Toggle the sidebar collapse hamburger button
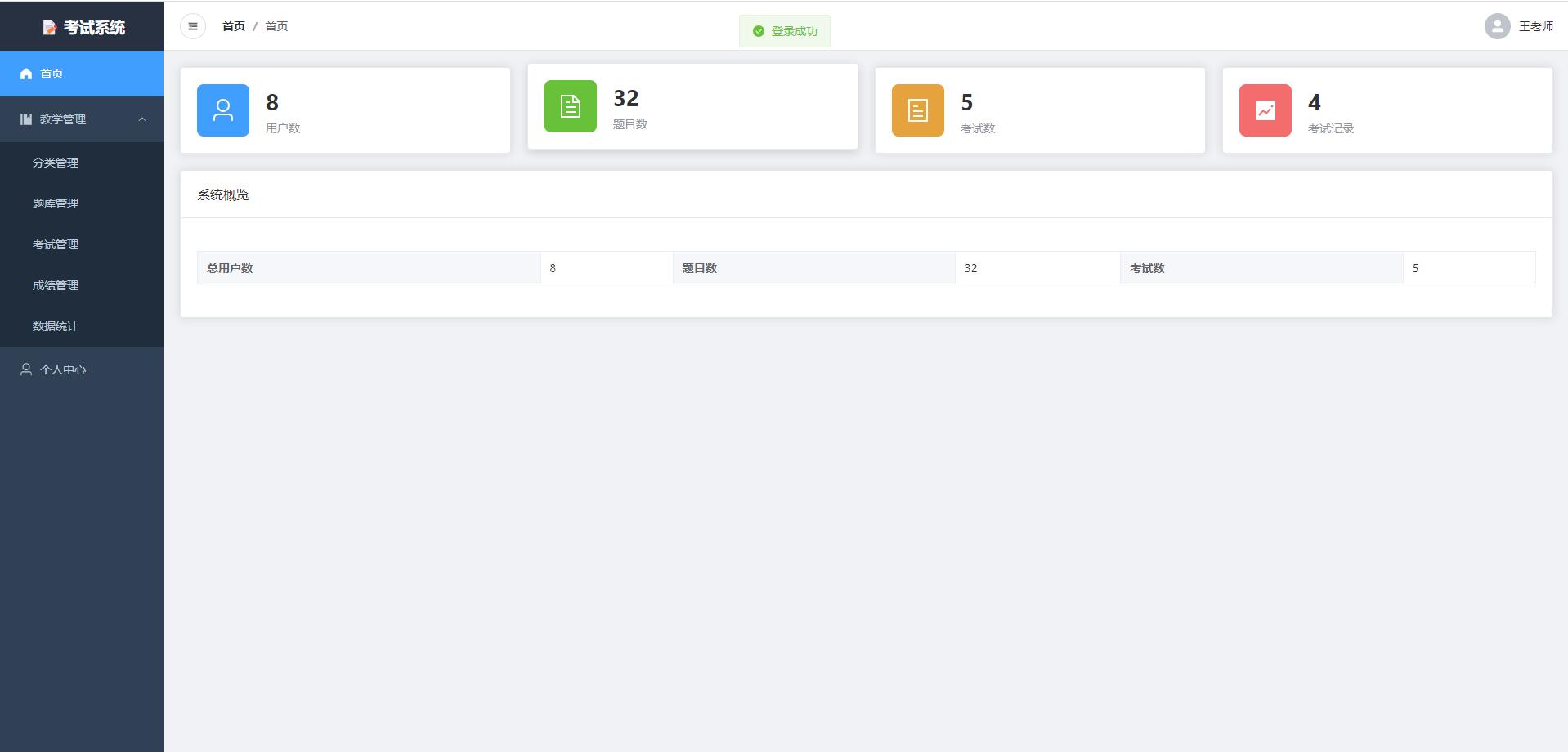Screen dimensions: 1568x752 point(193,26)
